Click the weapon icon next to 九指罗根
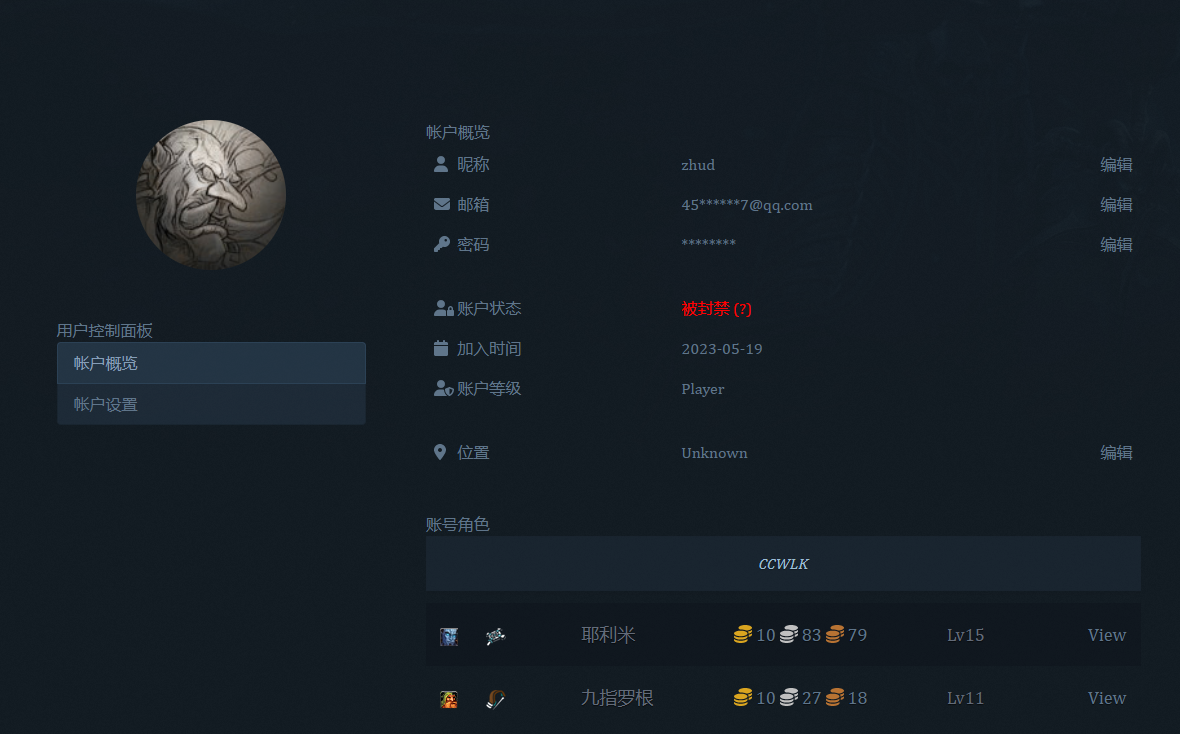 (496, 698)
